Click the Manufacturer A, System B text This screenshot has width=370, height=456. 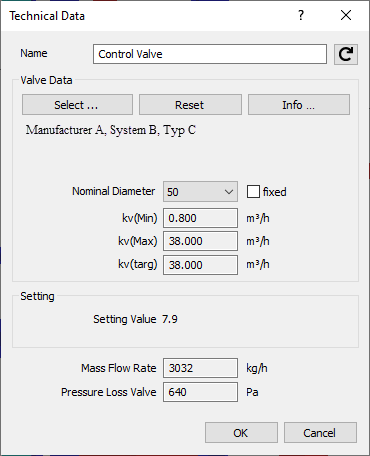click(111, 130)
